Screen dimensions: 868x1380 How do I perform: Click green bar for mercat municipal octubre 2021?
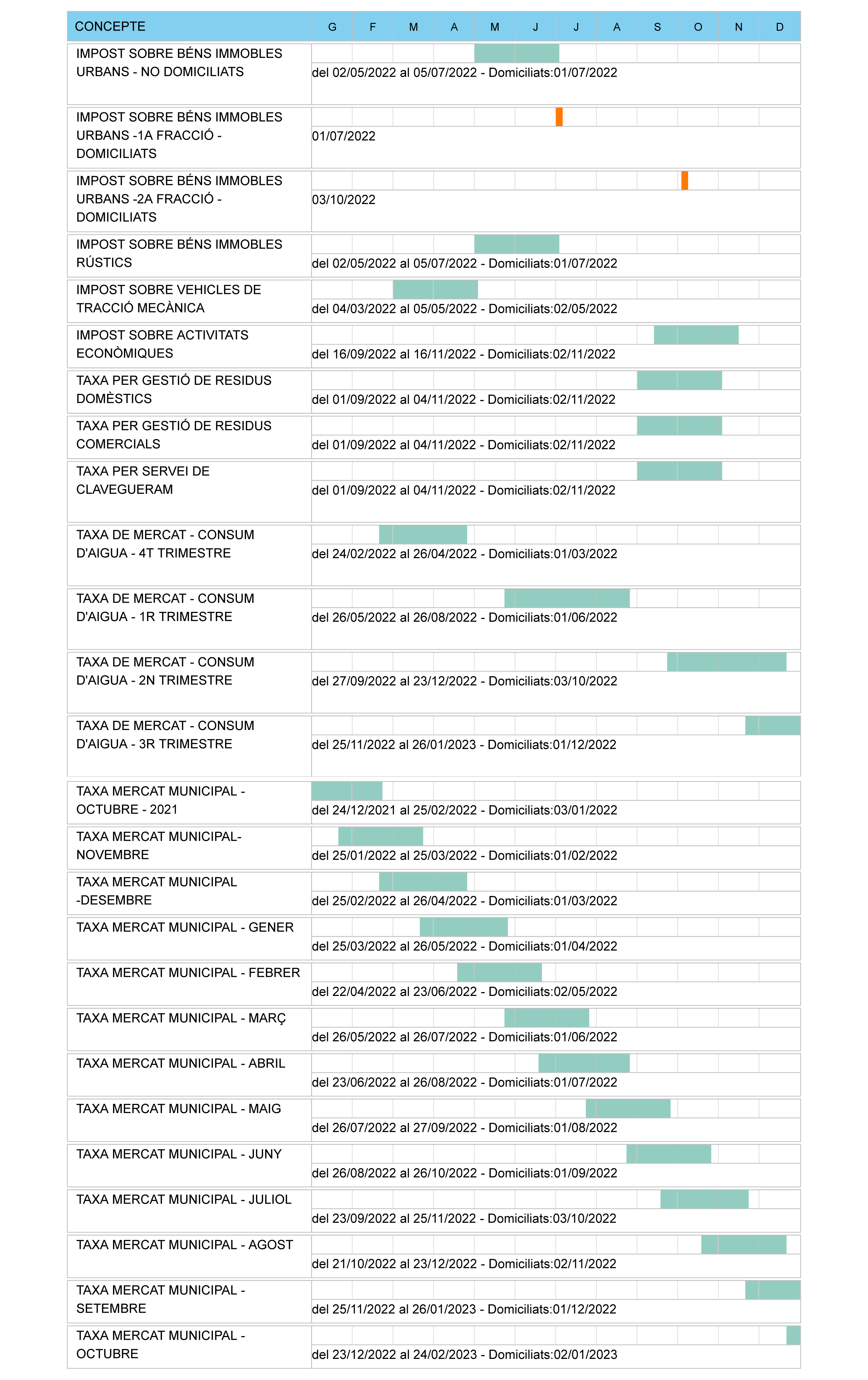click(346, 791)
